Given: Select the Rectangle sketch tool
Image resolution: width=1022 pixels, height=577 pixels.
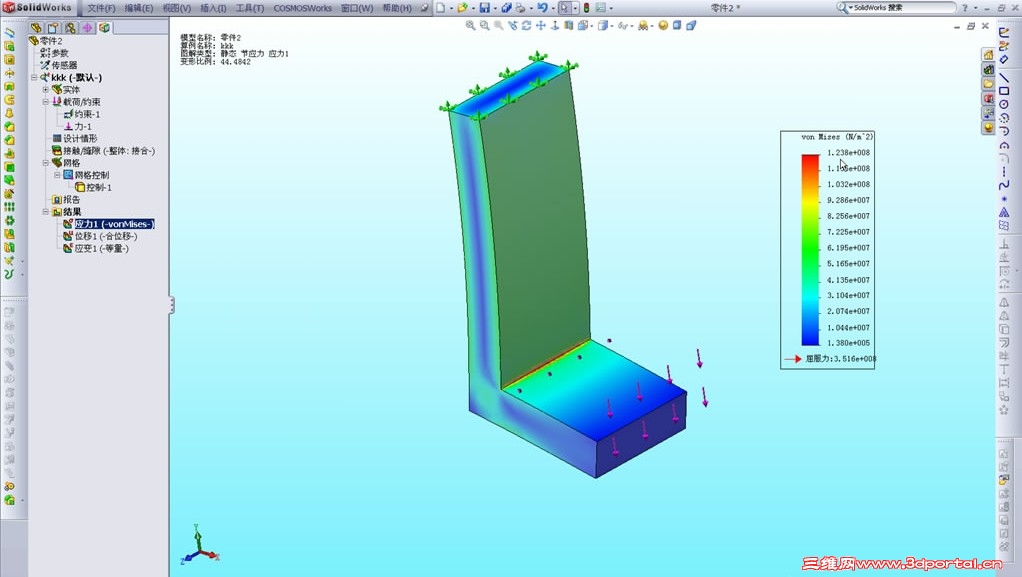Looking at the screenshot, I should [x=1004, y=91].
